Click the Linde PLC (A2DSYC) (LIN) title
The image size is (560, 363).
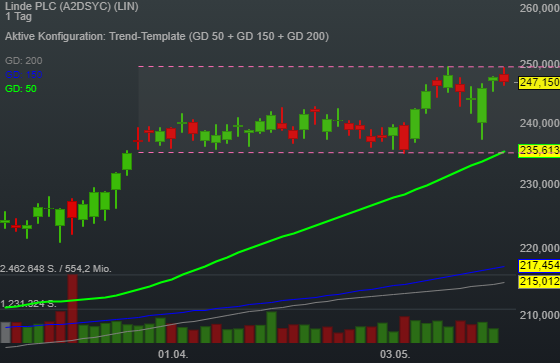point(72,6)
